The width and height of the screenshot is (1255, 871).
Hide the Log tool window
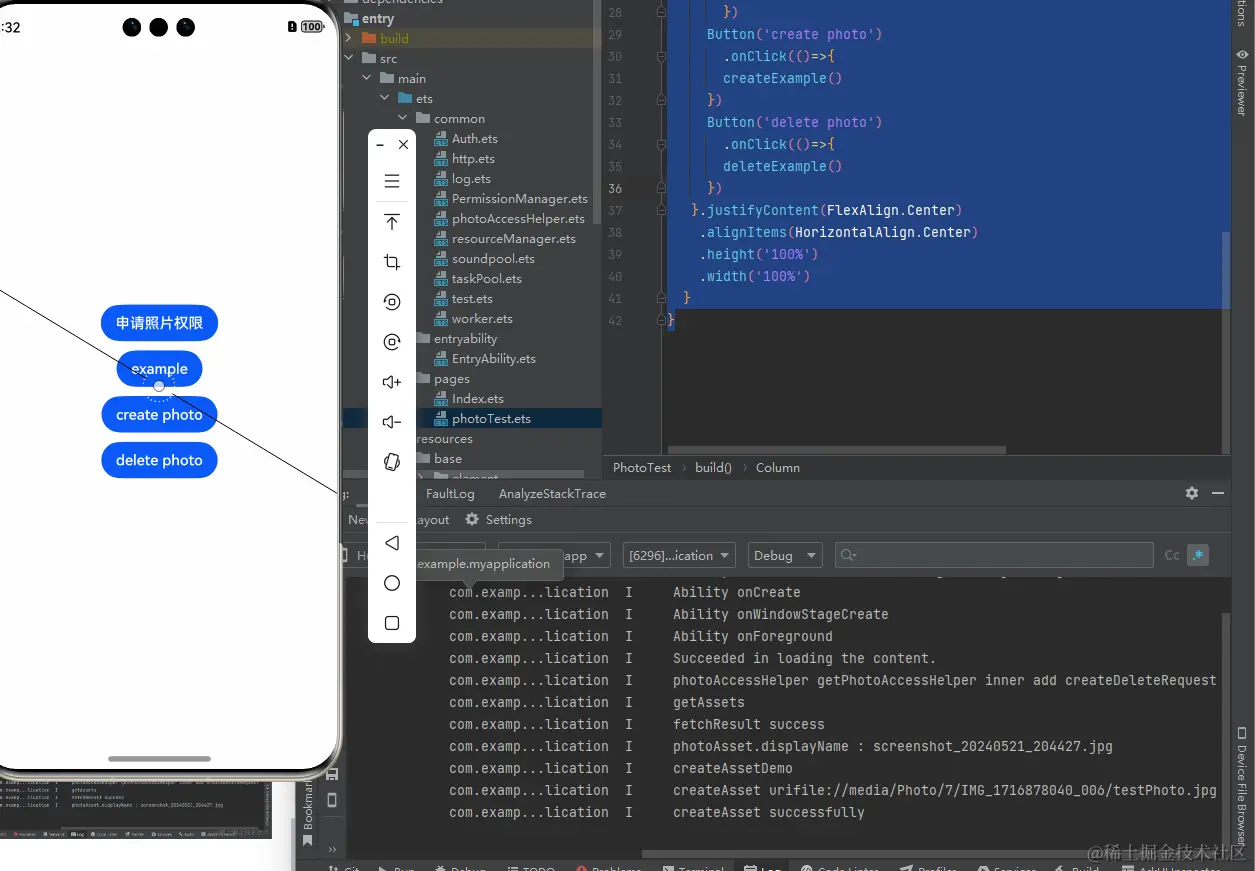tap(1218, 493)
